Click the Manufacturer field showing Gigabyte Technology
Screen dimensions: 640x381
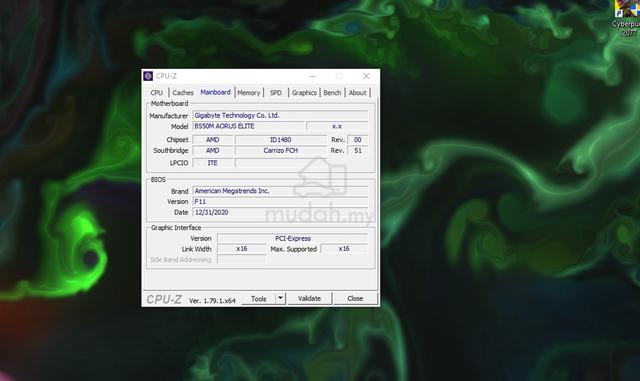(280, 116)
